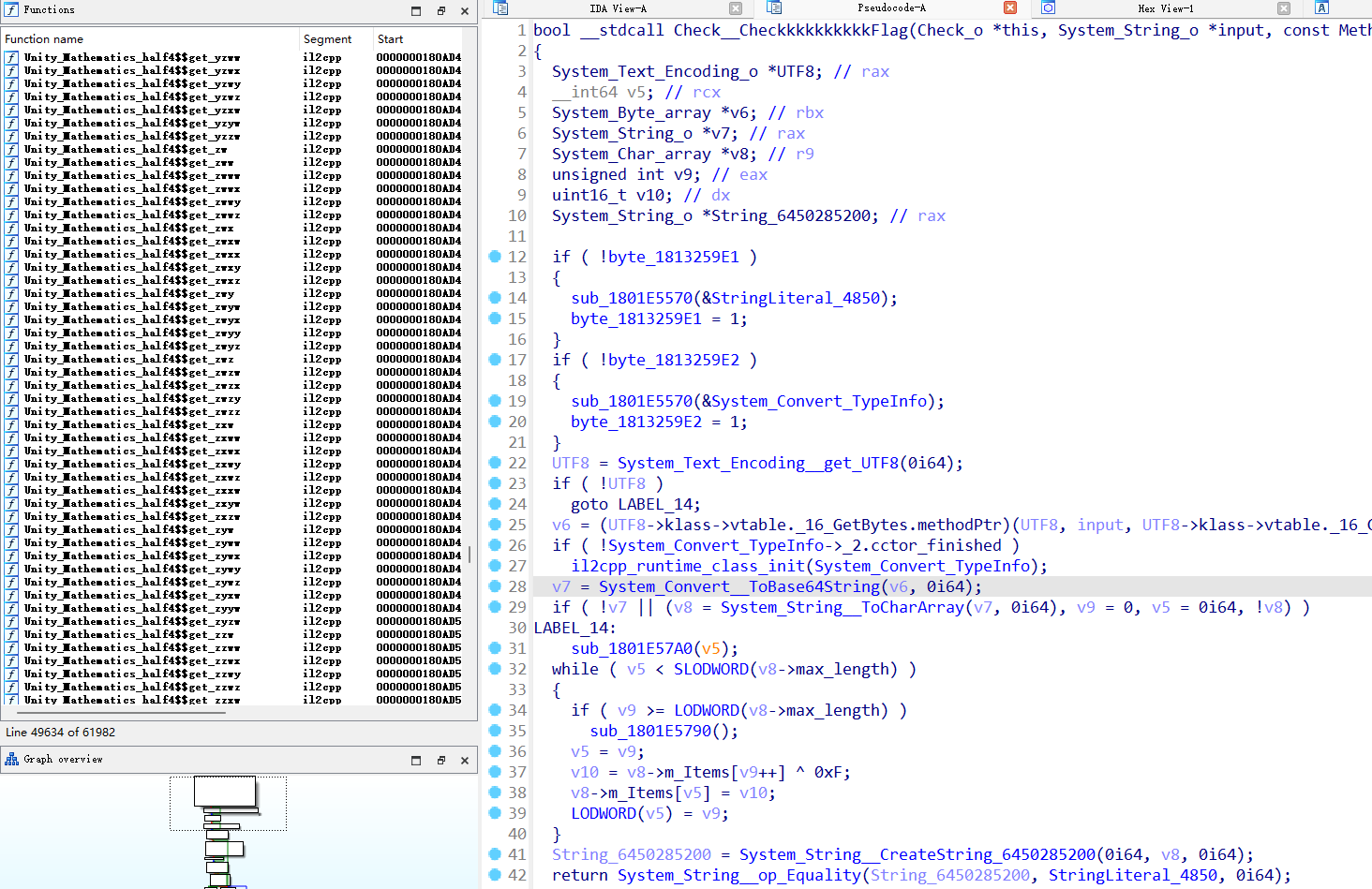
Task: Click the Hex View-1 tab icon
Action: [x=1047, y=9]
